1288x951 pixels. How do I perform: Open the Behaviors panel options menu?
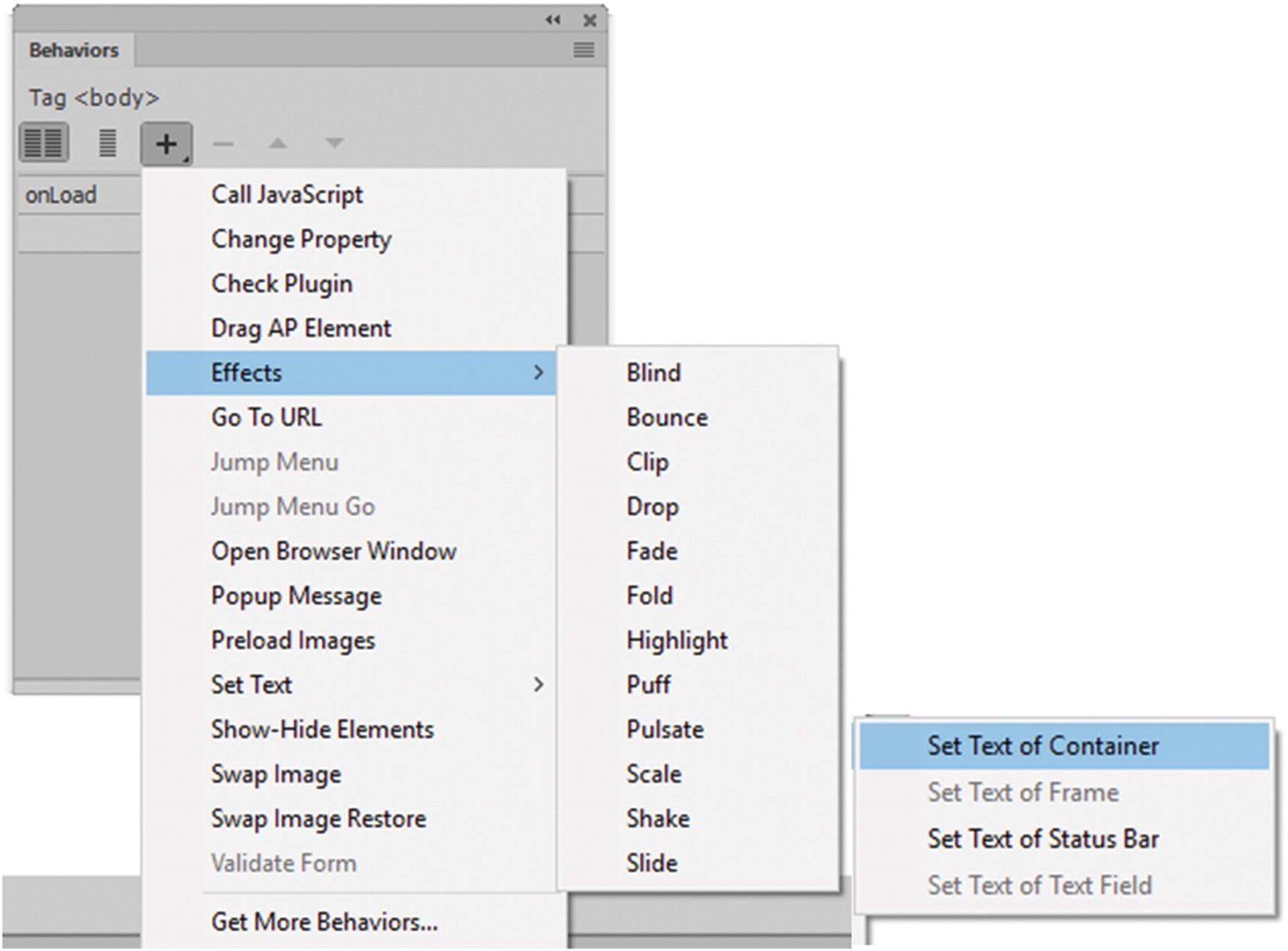pos(583,50)
